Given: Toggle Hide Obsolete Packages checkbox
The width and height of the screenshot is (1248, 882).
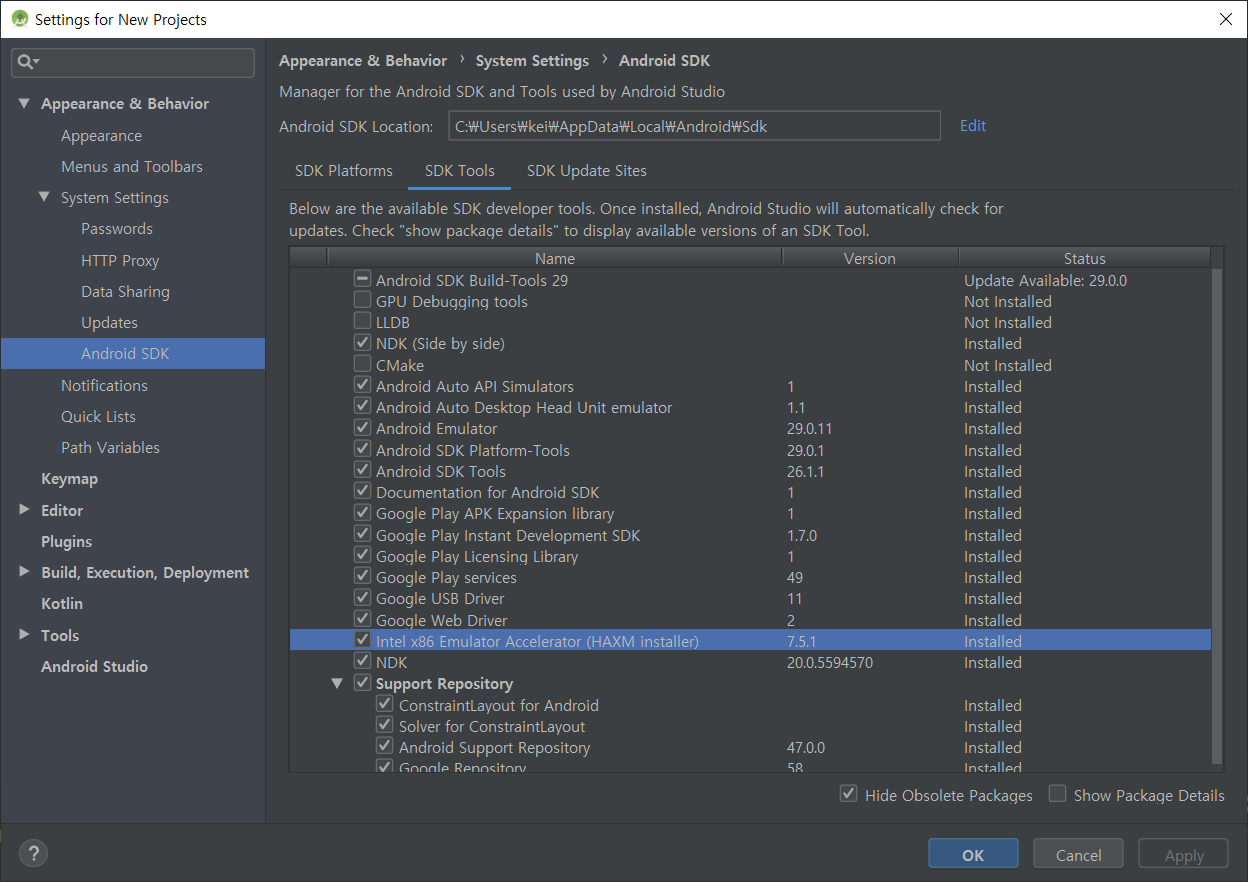Looking at the screenshot, I should (849, 794).
